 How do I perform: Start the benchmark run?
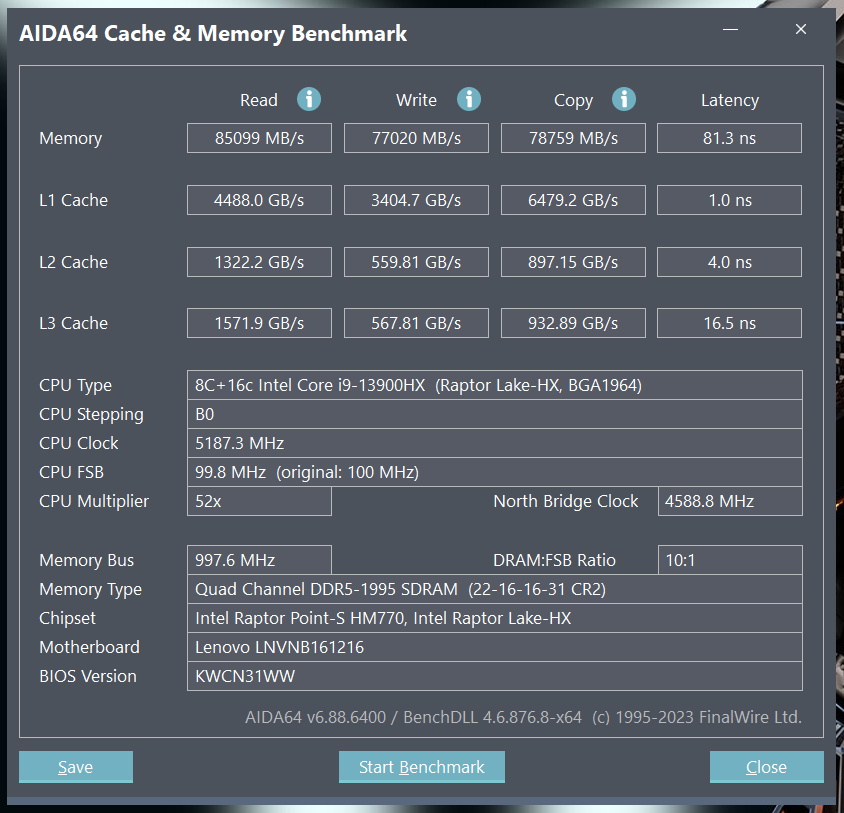click(422, 767)
